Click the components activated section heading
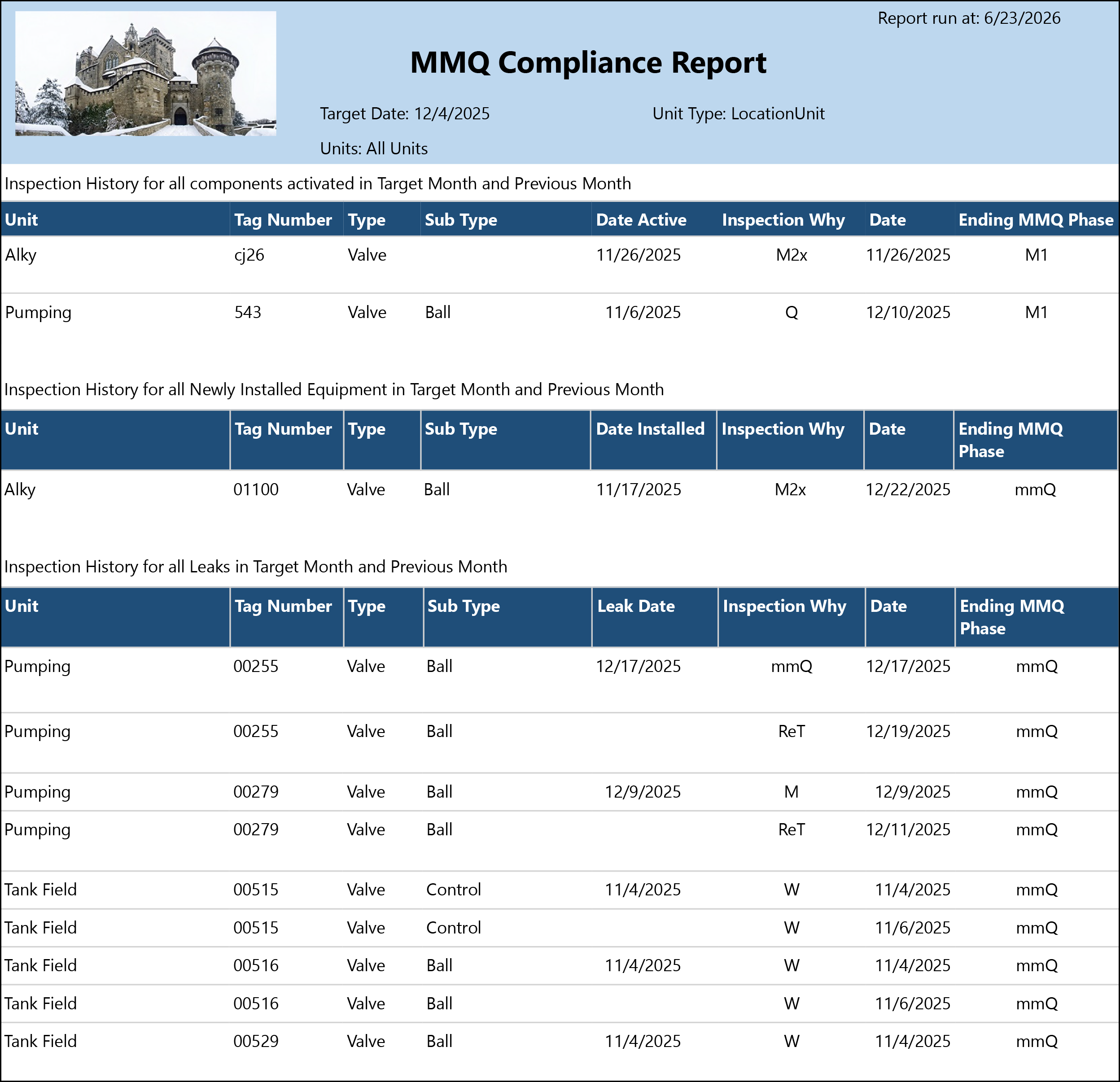 tap(318, 183)
